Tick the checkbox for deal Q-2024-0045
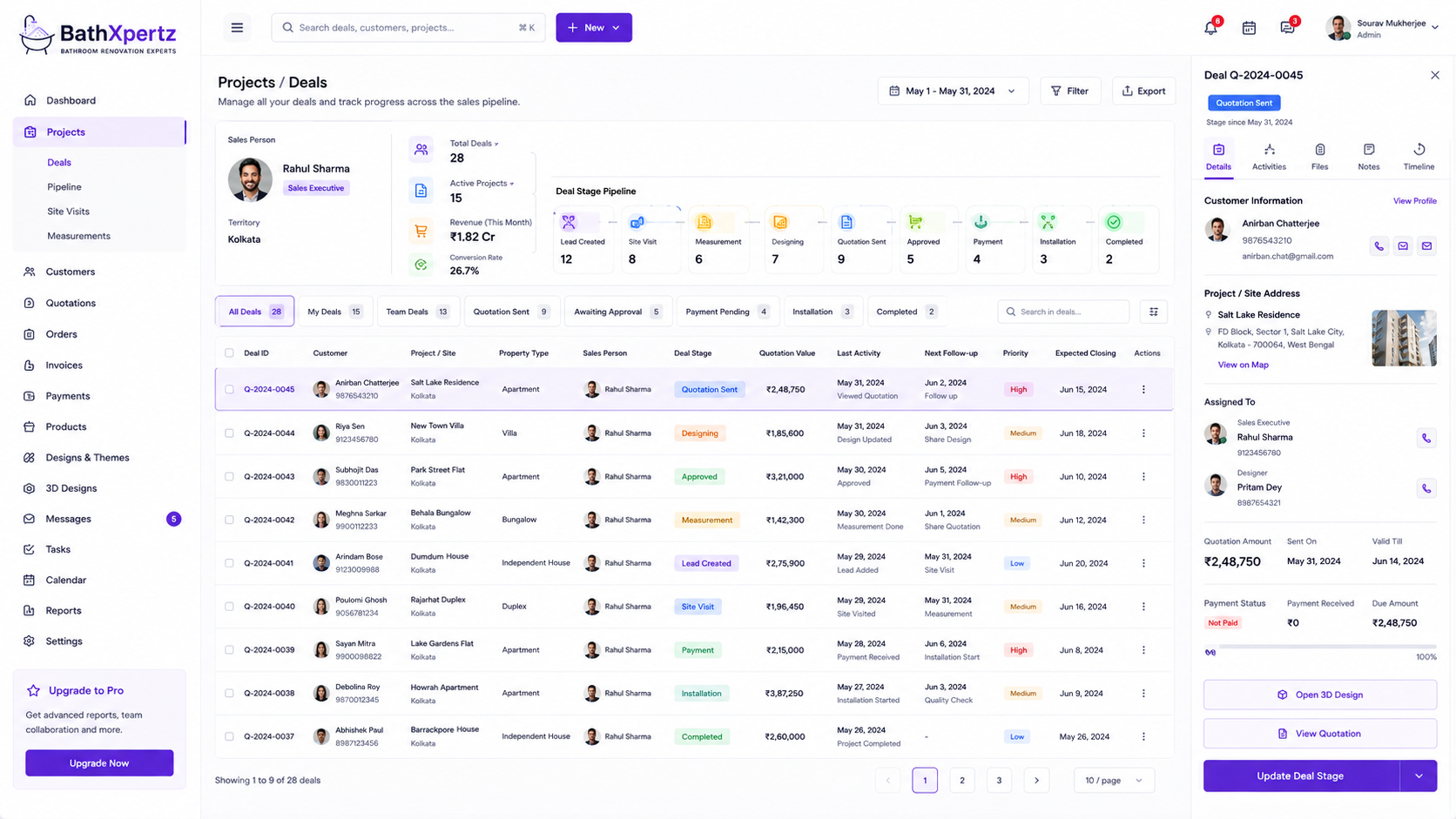Screen dimensions: 1456x819 229,390
